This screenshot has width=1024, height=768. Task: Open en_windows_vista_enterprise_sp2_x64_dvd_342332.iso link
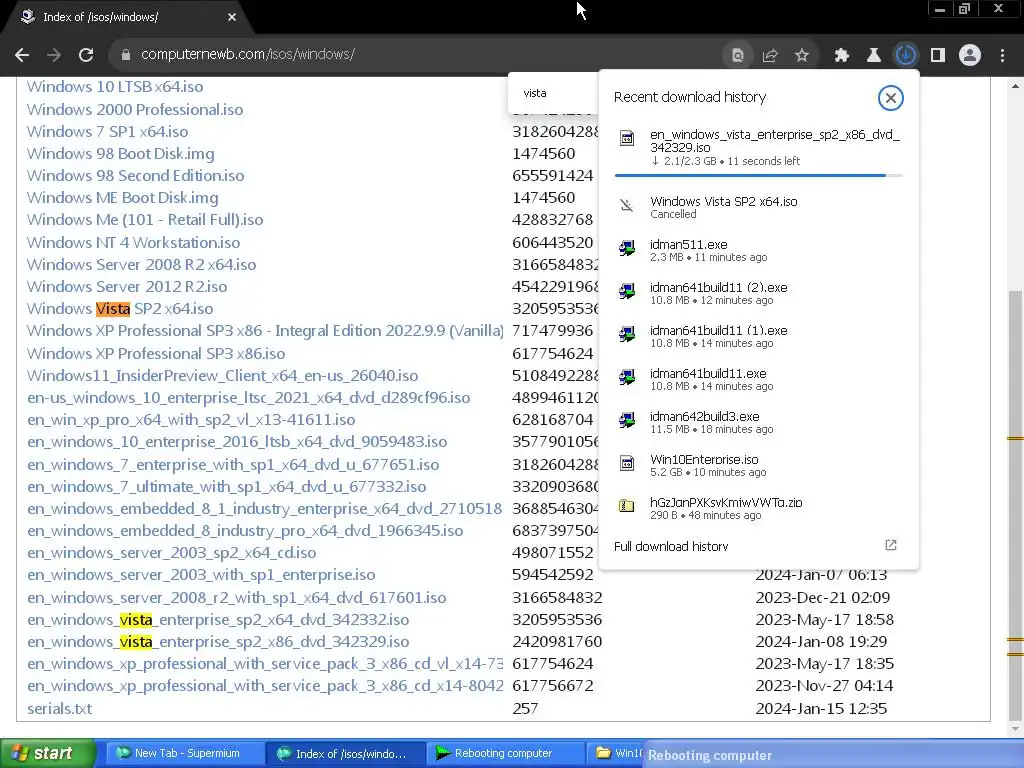click(x=218, y=620)
